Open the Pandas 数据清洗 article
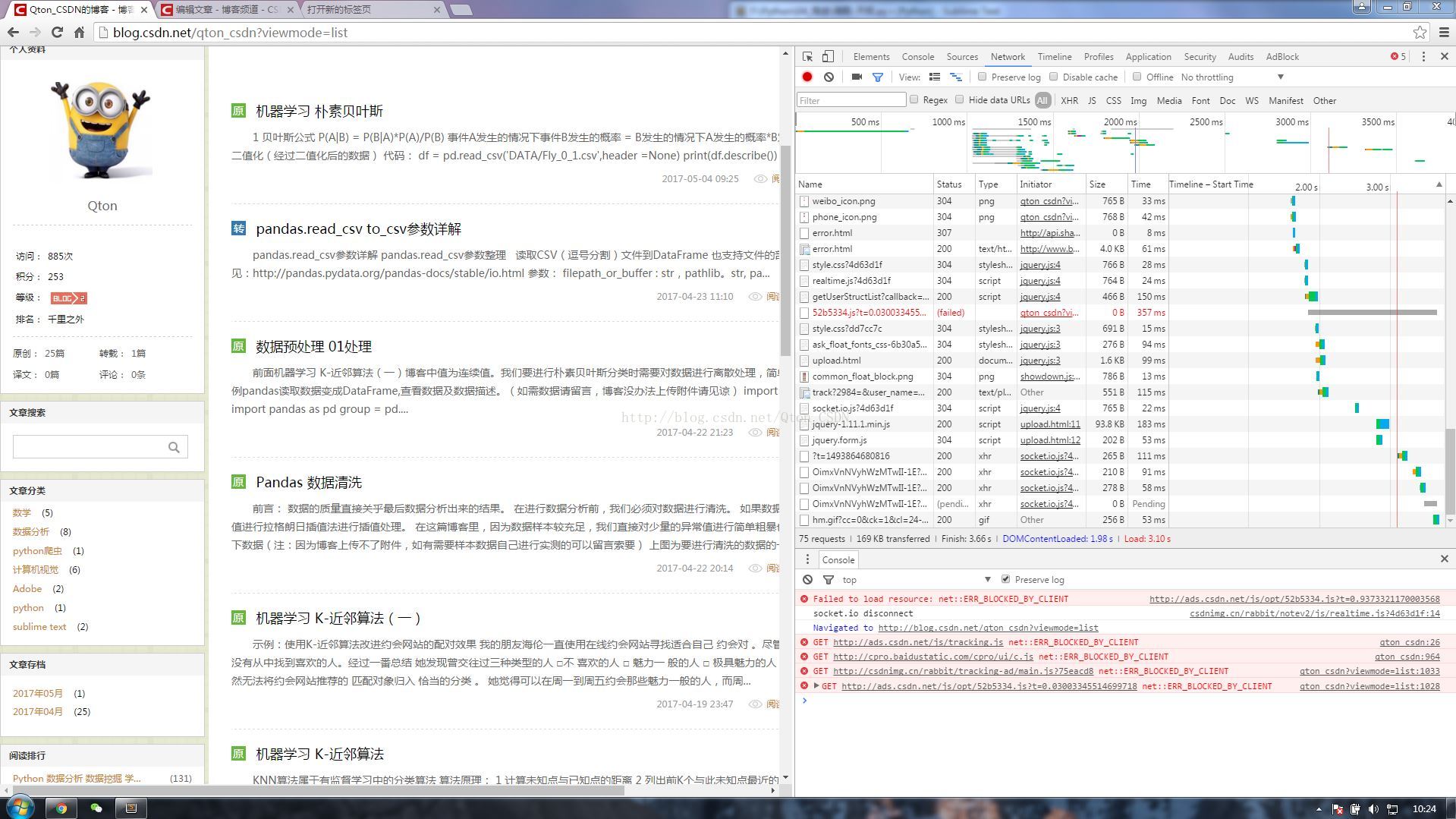Screen dimensions: 1456x819 [309, 482]
